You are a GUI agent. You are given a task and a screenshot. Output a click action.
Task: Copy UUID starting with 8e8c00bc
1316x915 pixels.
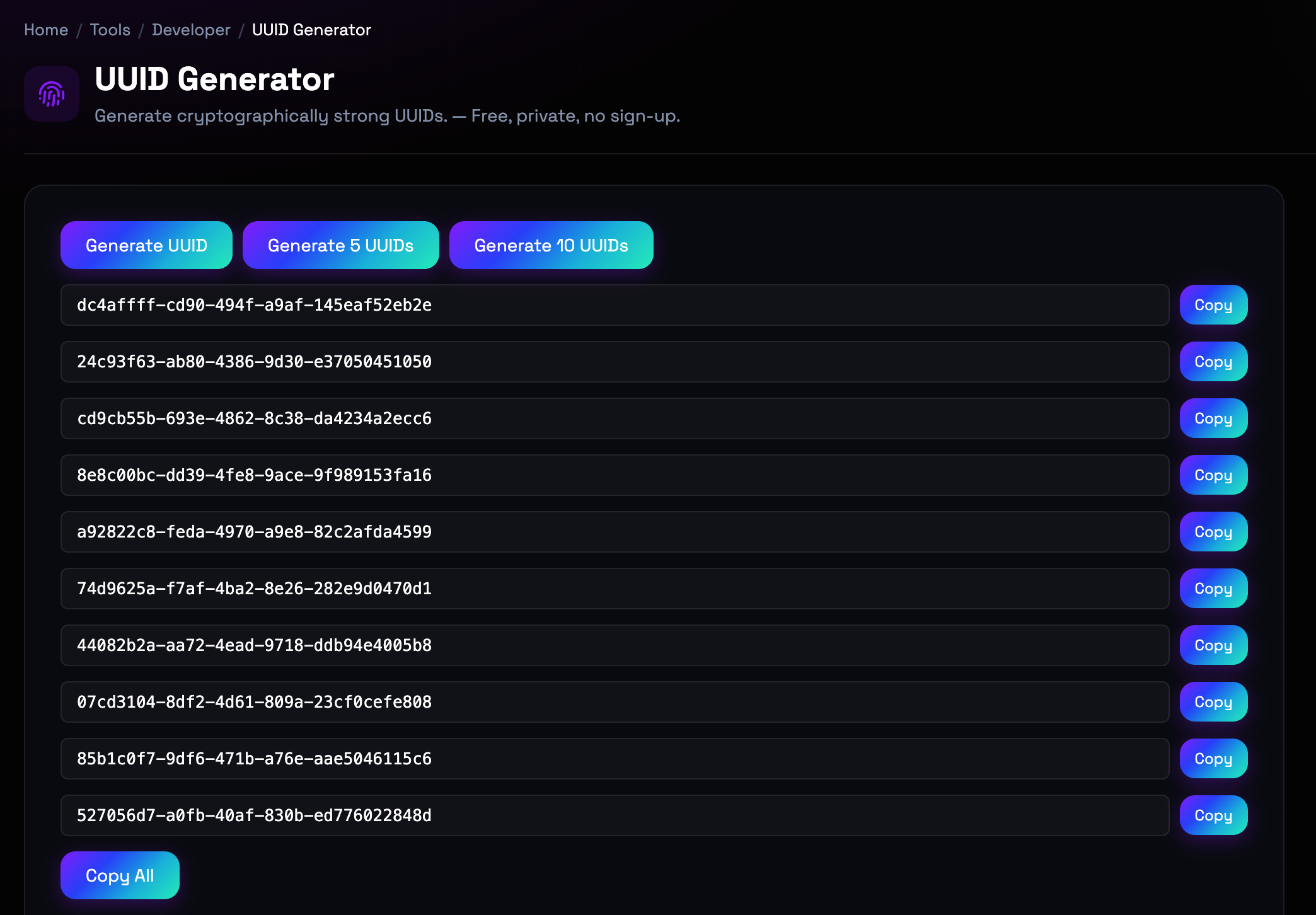[x=1213, y=475]
